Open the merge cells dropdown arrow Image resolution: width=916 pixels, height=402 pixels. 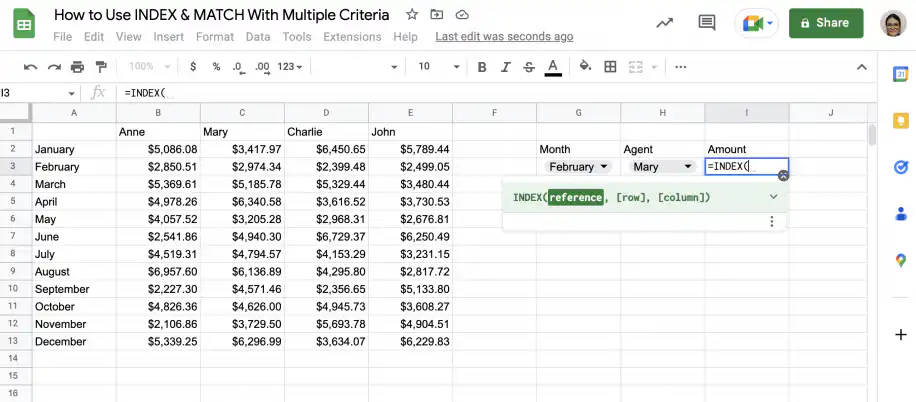click(654, 67)
